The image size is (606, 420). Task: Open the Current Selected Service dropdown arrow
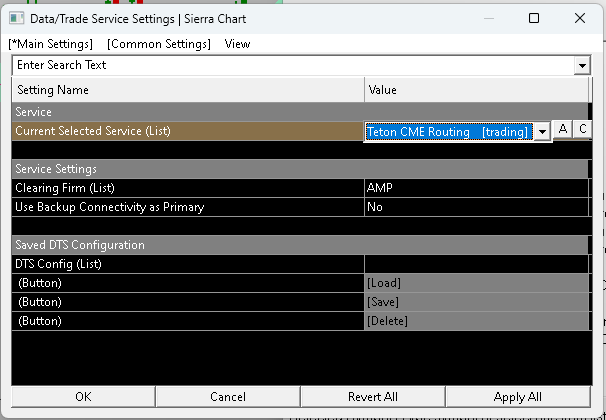[x=541, y=131]
